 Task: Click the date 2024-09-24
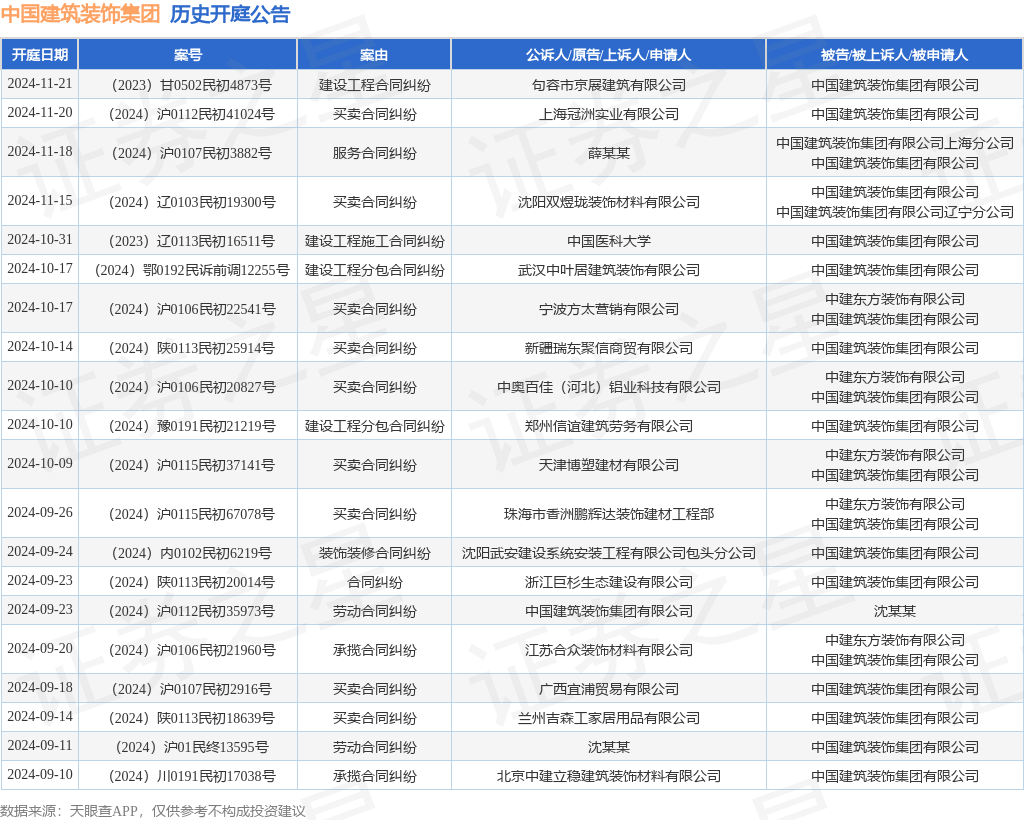[40, 552]
